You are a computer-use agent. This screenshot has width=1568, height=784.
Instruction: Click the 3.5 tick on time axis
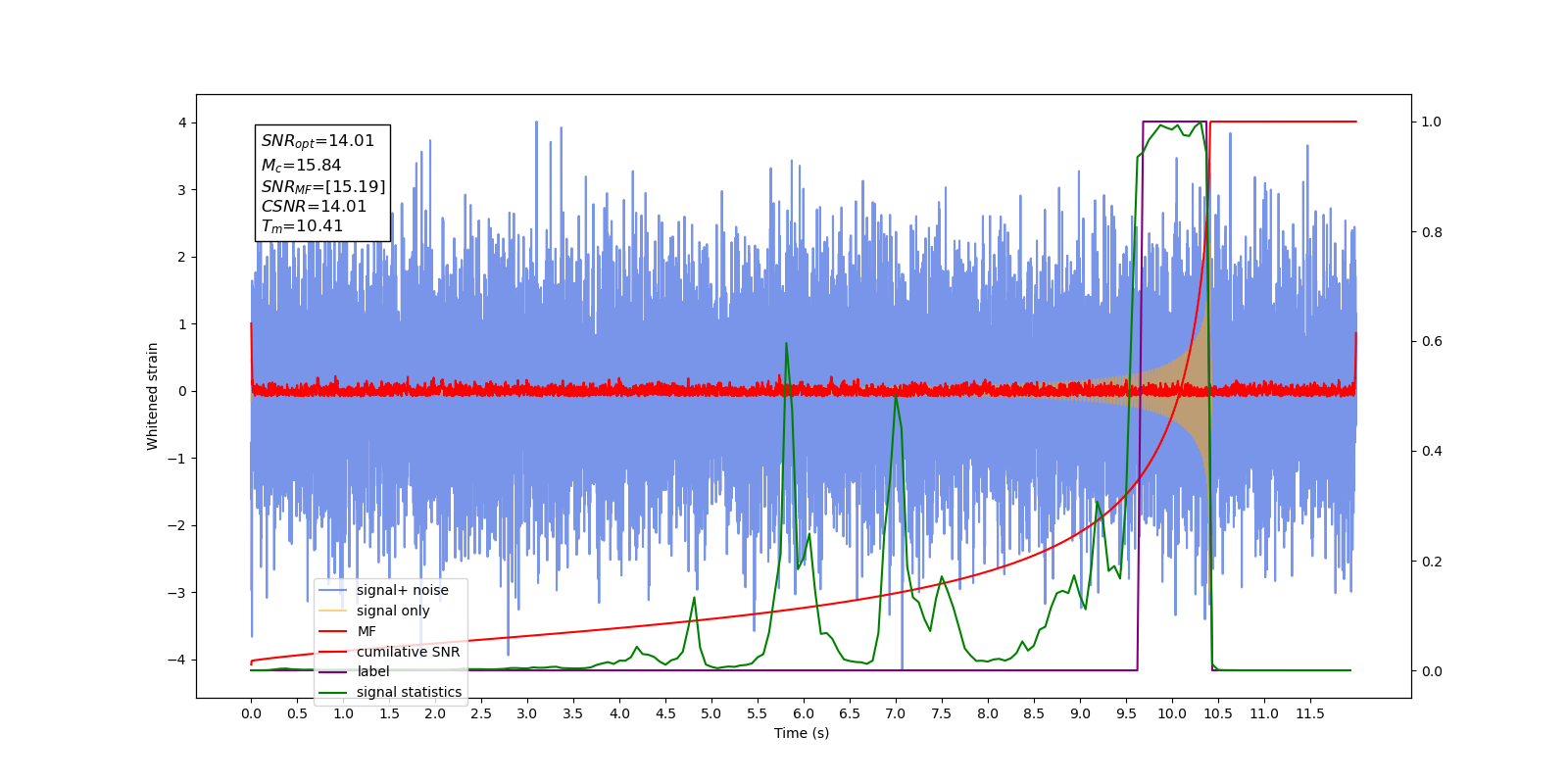tap(573, 713)
